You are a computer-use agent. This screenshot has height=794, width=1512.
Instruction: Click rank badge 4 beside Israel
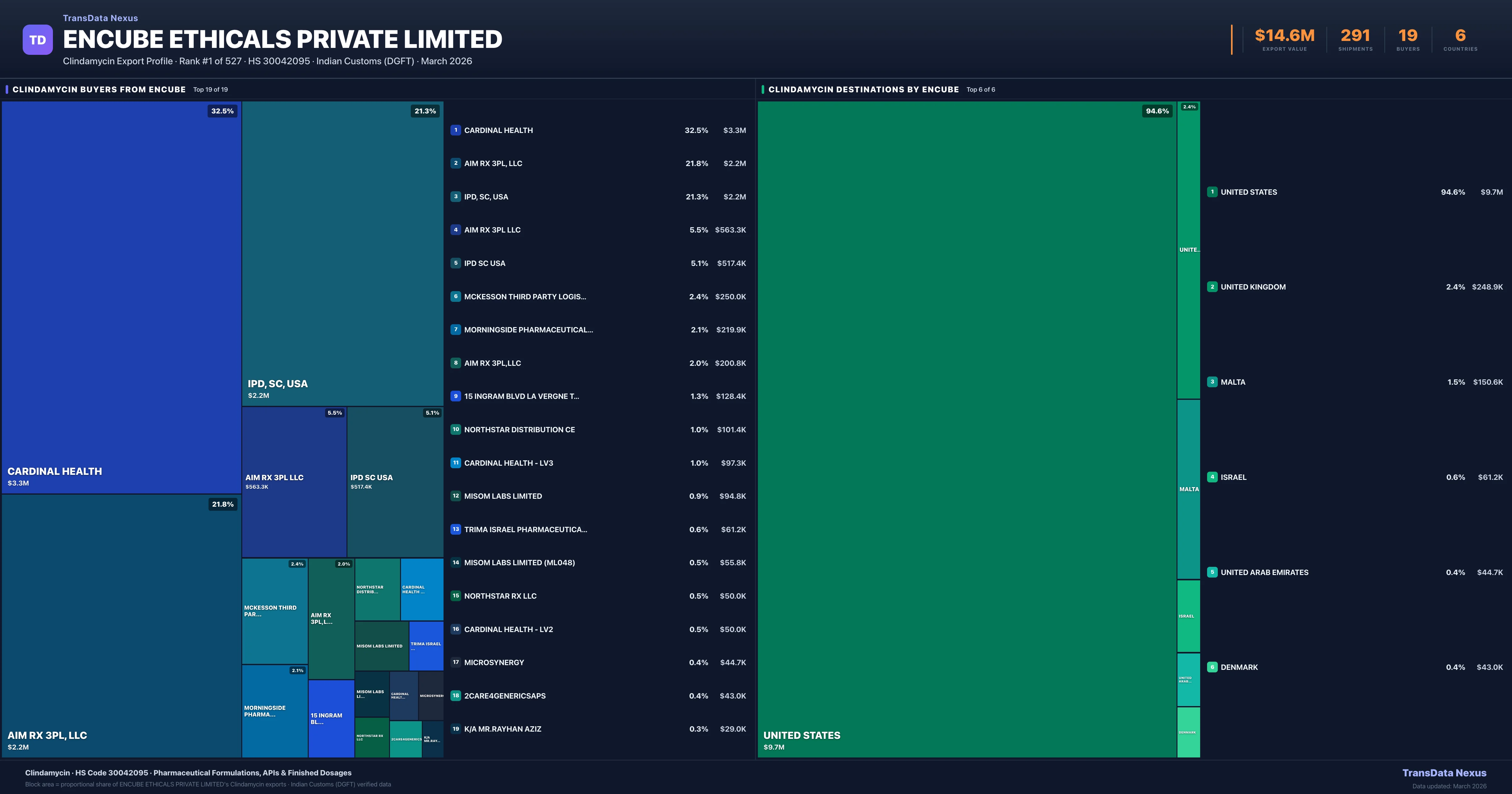tap(1212, 477)
